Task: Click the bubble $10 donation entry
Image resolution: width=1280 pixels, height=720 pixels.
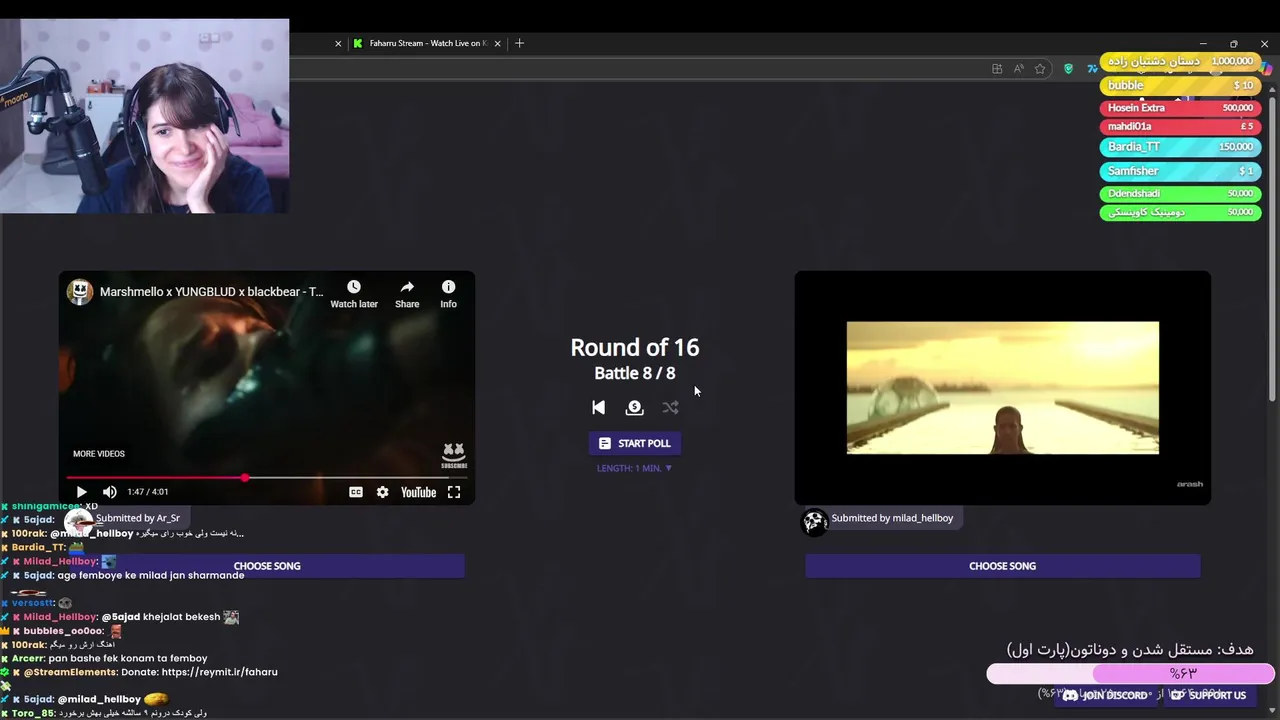Action: [x=1180, y=86]
